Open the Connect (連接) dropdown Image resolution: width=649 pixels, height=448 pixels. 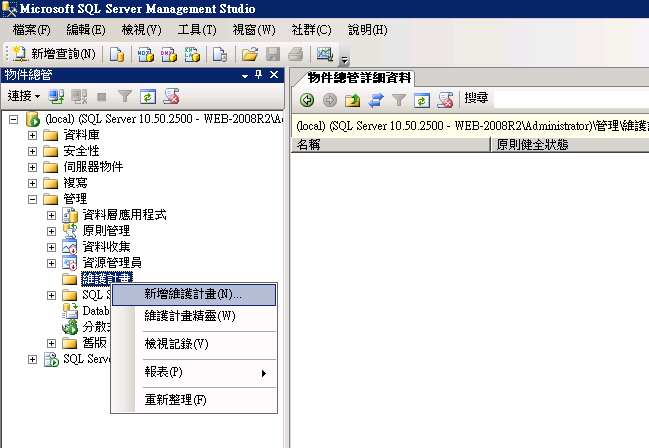point(24,96)
